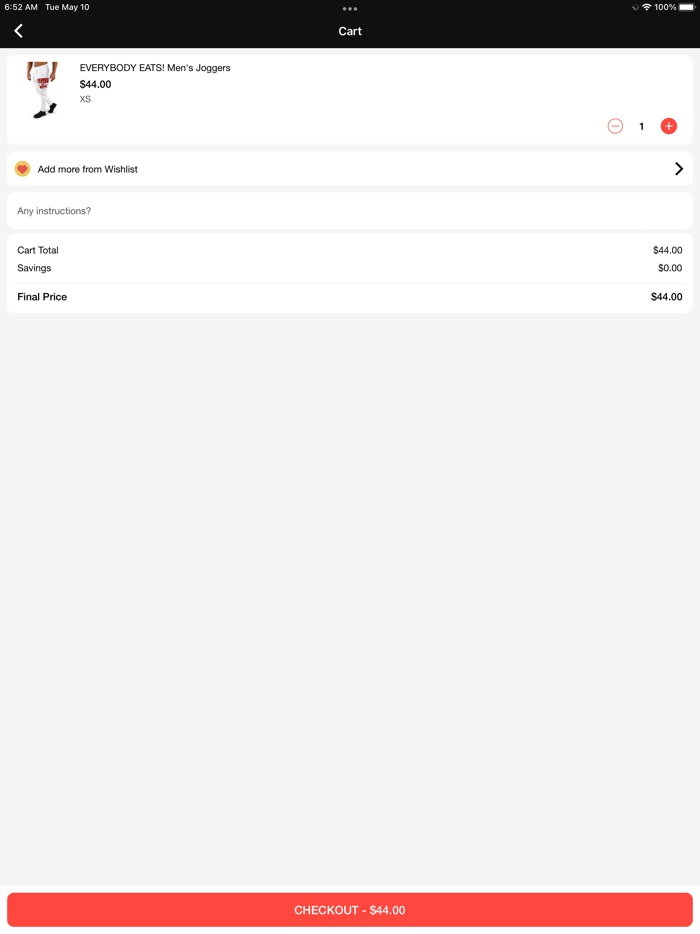
Task: Tap the quantity number 1
Action: tap(642, 126)
